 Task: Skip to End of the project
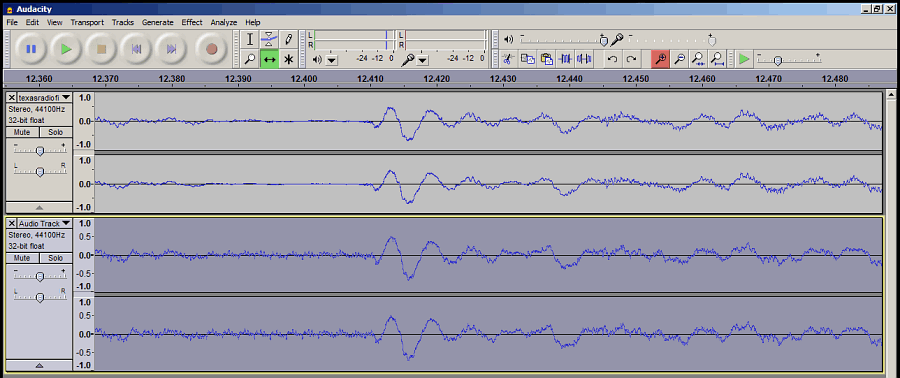171,49
